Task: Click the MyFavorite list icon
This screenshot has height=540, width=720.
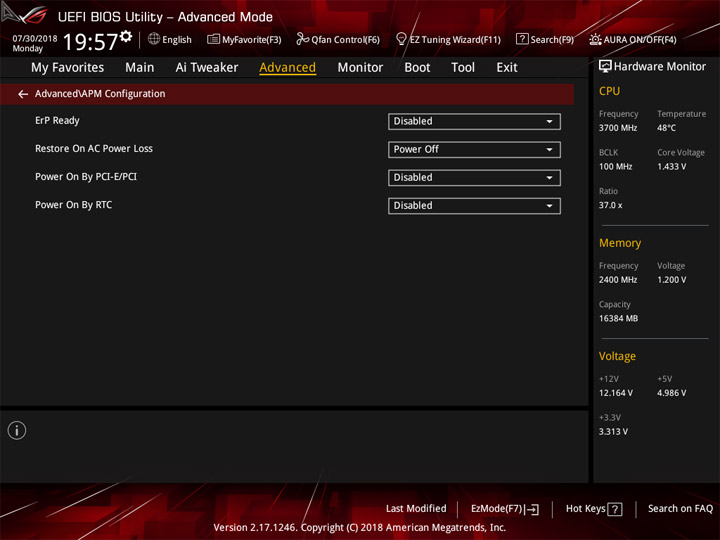Action: pyautogui.click(x=213, y=39)
